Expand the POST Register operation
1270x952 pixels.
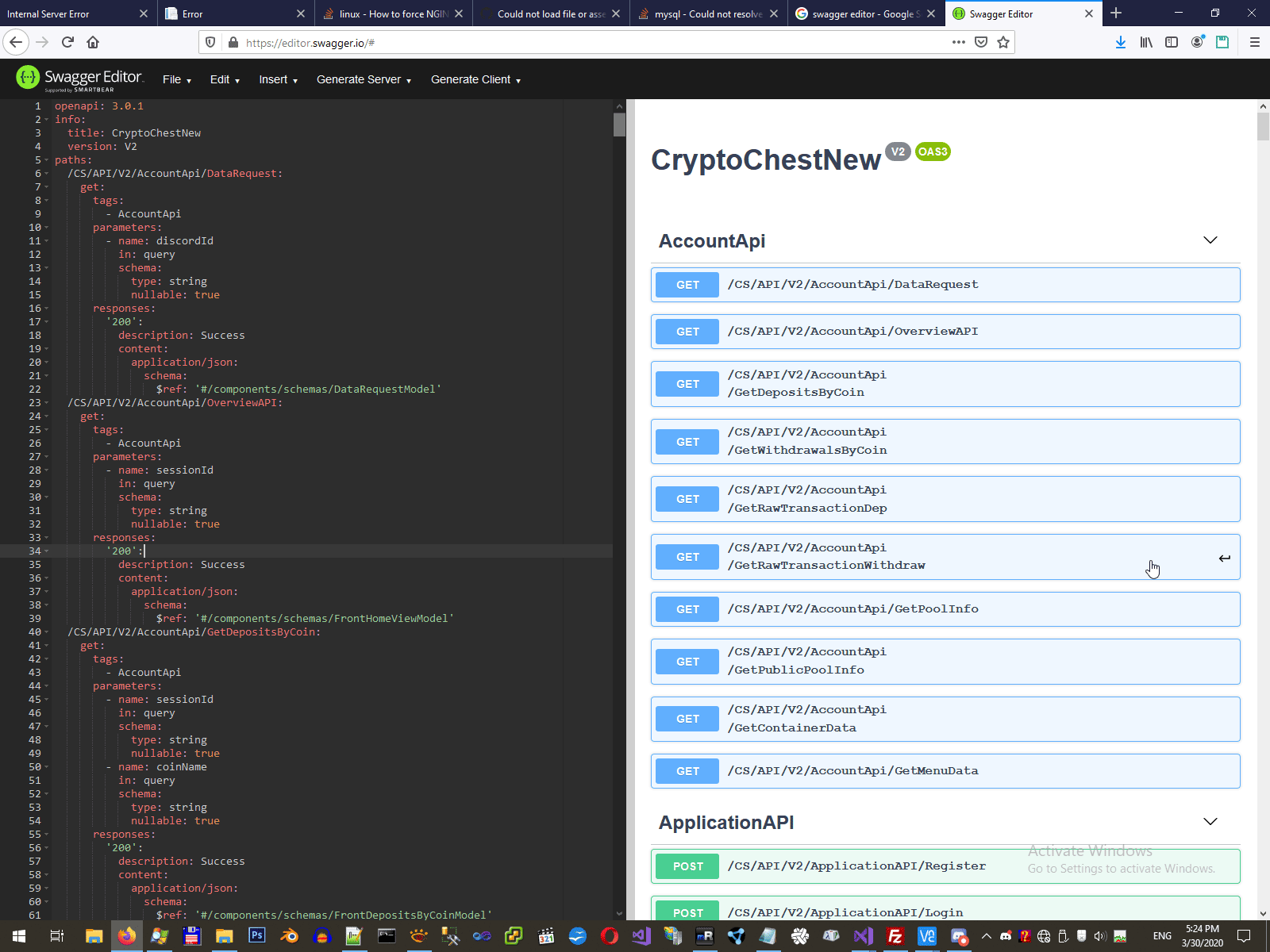coord(945,866)
